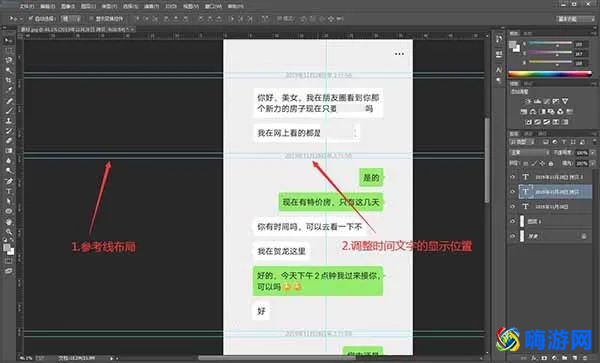Open status bar document info arrow
This screenshot has height=363, width=600.
click(111, 358)
